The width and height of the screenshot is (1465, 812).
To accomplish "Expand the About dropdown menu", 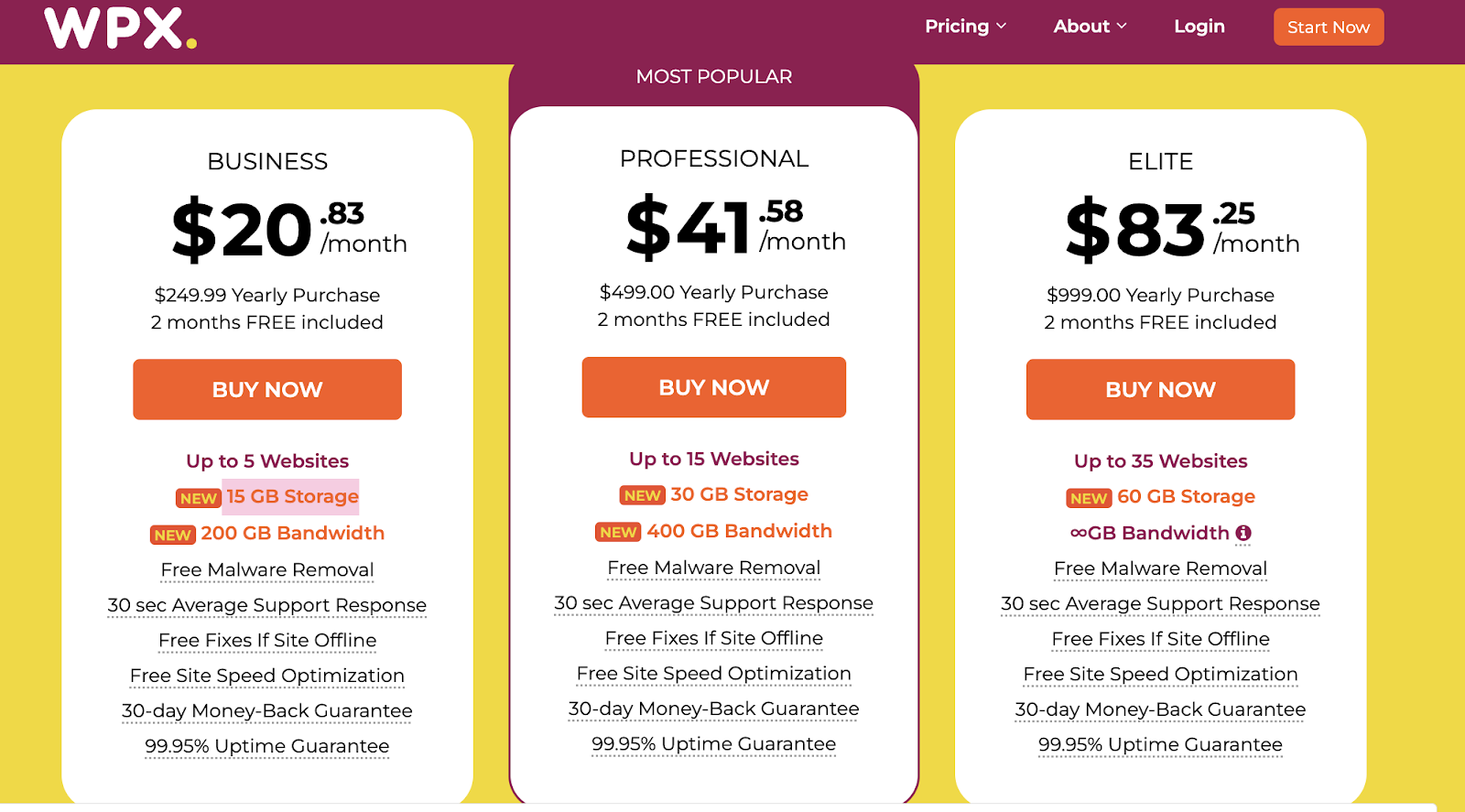I will pyautogui.click(x=1090, y=27).
